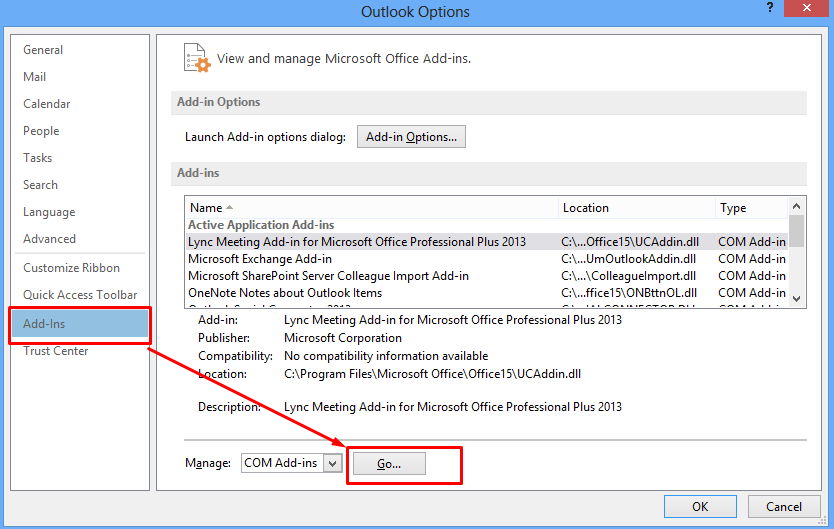Confirm with the OK button
834x529 pixels.
tap(700, 507)
